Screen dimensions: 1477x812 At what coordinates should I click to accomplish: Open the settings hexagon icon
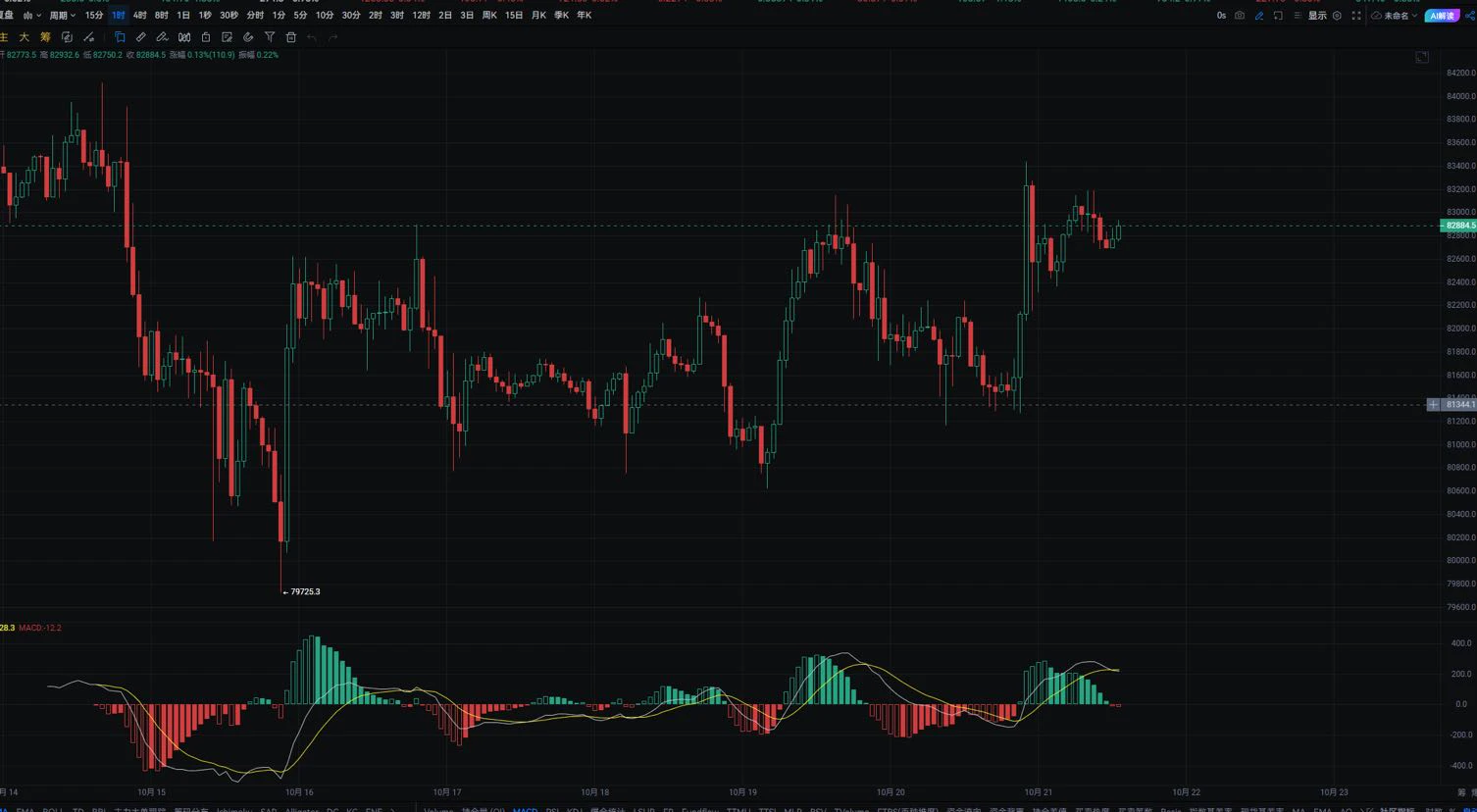(x=1337, y=16)
